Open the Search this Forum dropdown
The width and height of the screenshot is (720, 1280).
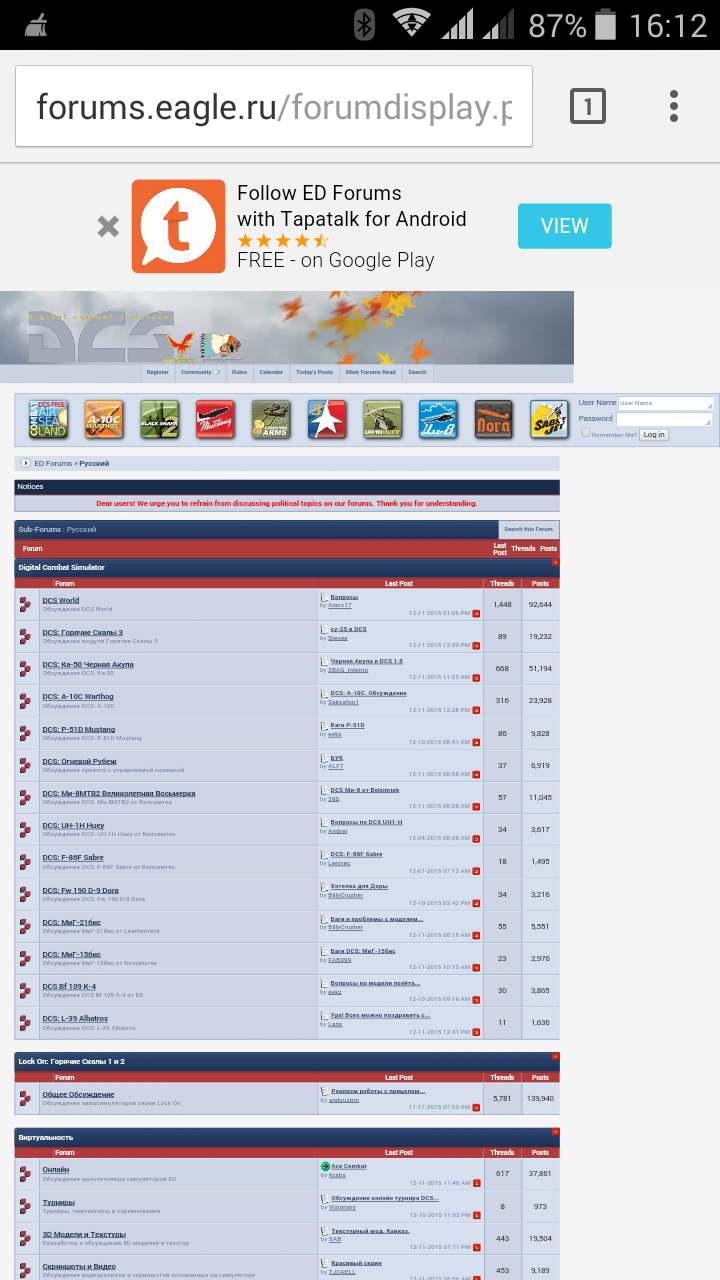pyautogui.click(x=529, y=529)
